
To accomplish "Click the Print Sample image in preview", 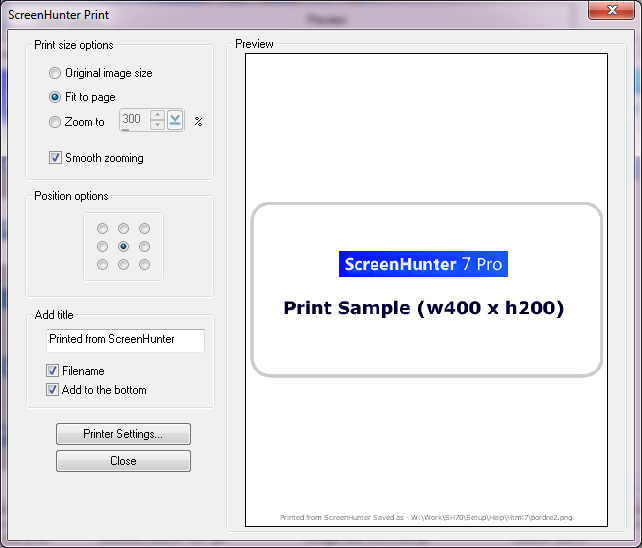I will pos(426,290).
